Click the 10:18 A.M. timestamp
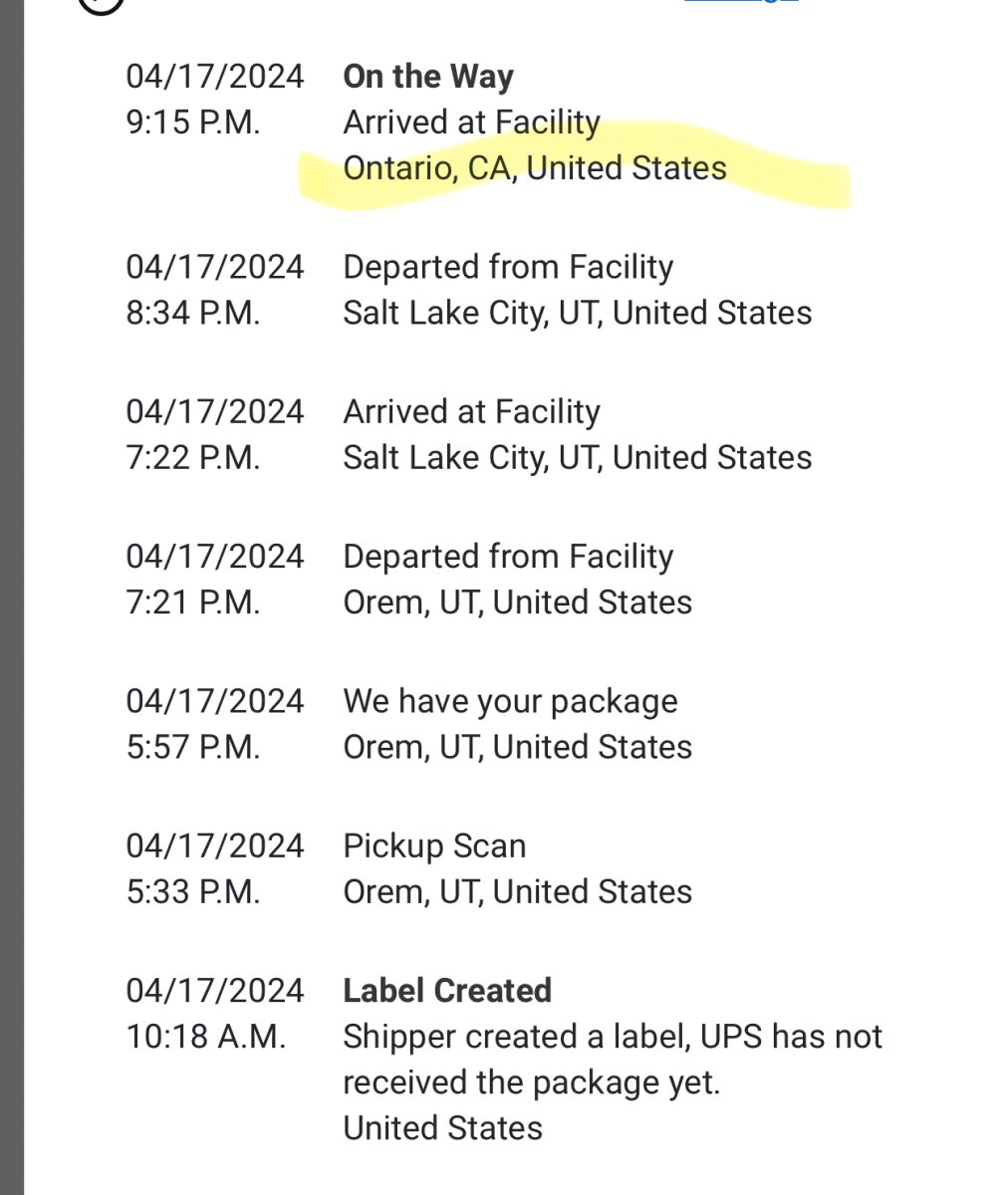 (206, 1037)
